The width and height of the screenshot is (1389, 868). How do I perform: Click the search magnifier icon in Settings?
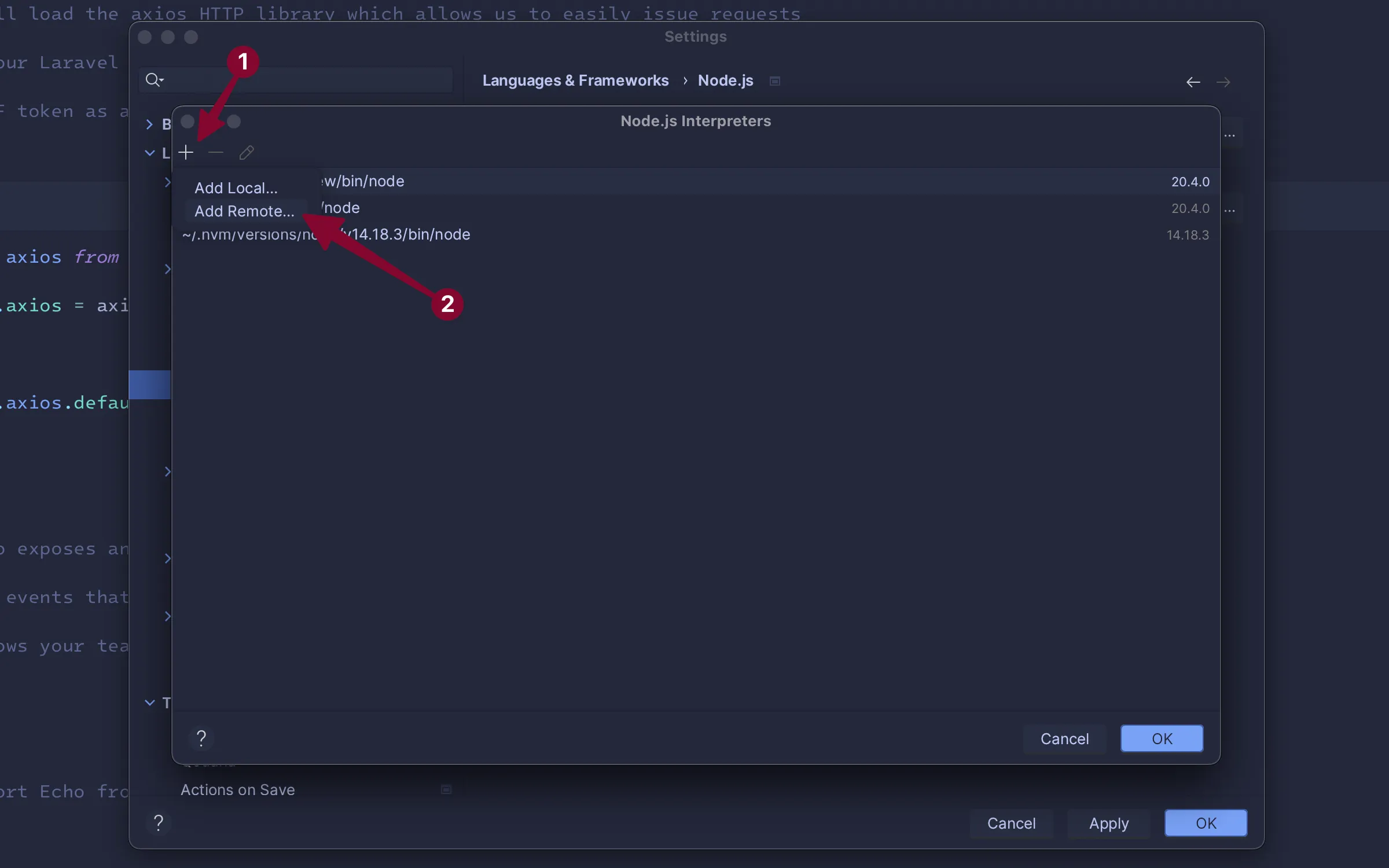point(154,80)
